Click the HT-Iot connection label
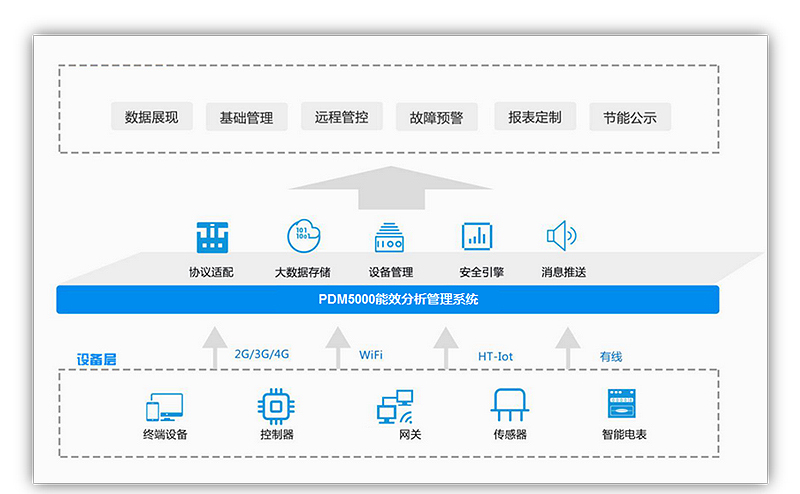 495,355
